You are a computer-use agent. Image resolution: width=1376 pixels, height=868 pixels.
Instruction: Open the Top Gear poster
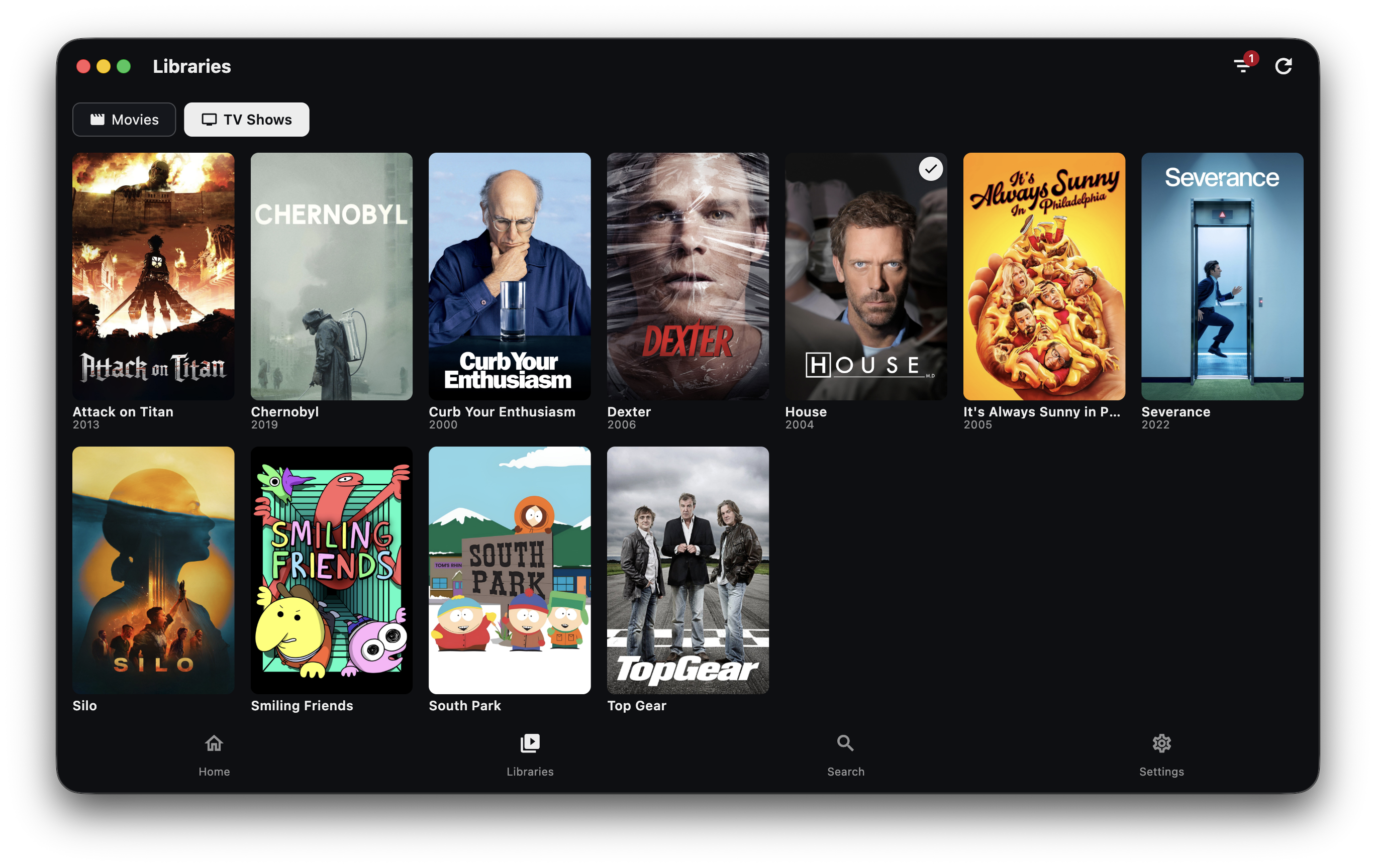click(688, 571)
